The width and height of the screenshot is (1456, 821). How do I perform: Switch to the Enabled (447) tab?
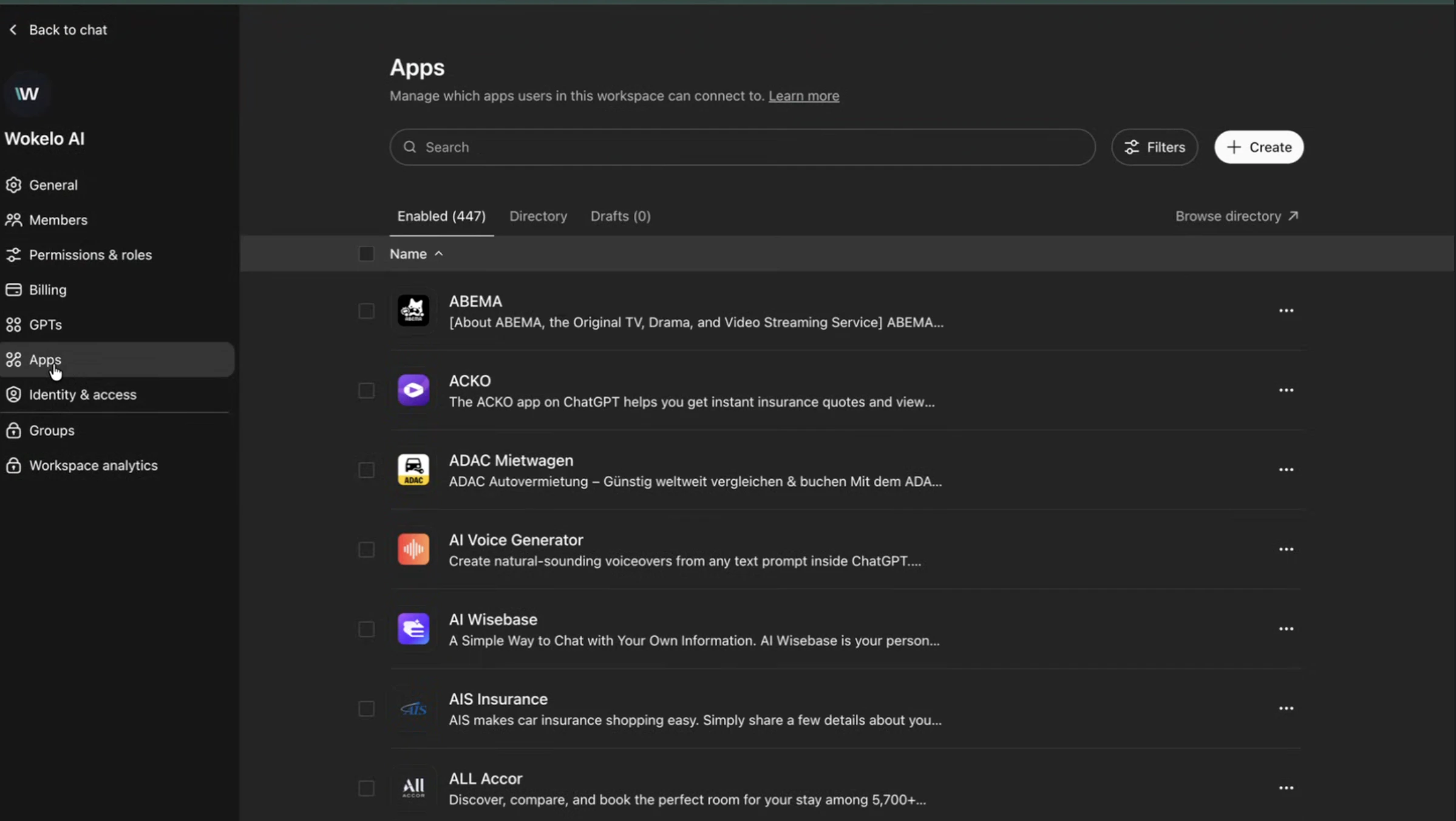pos(441,216)
